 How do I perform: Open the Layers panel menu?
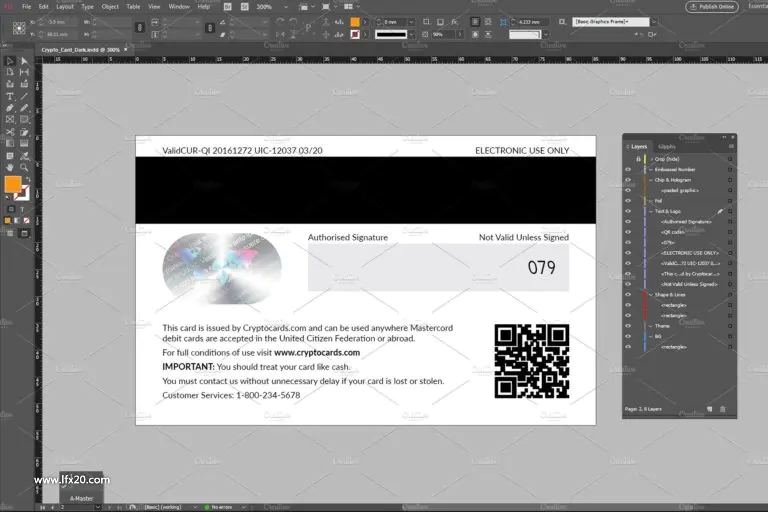731,146
